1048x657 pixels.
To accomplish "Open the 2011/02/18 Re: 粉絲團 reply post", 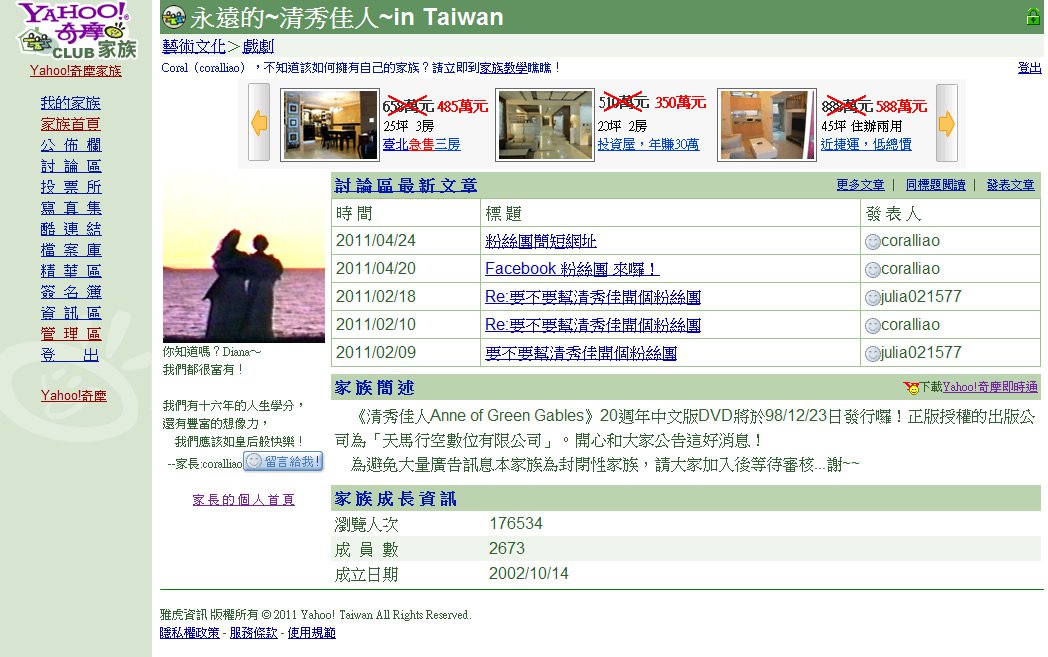I will click(593, 297).
